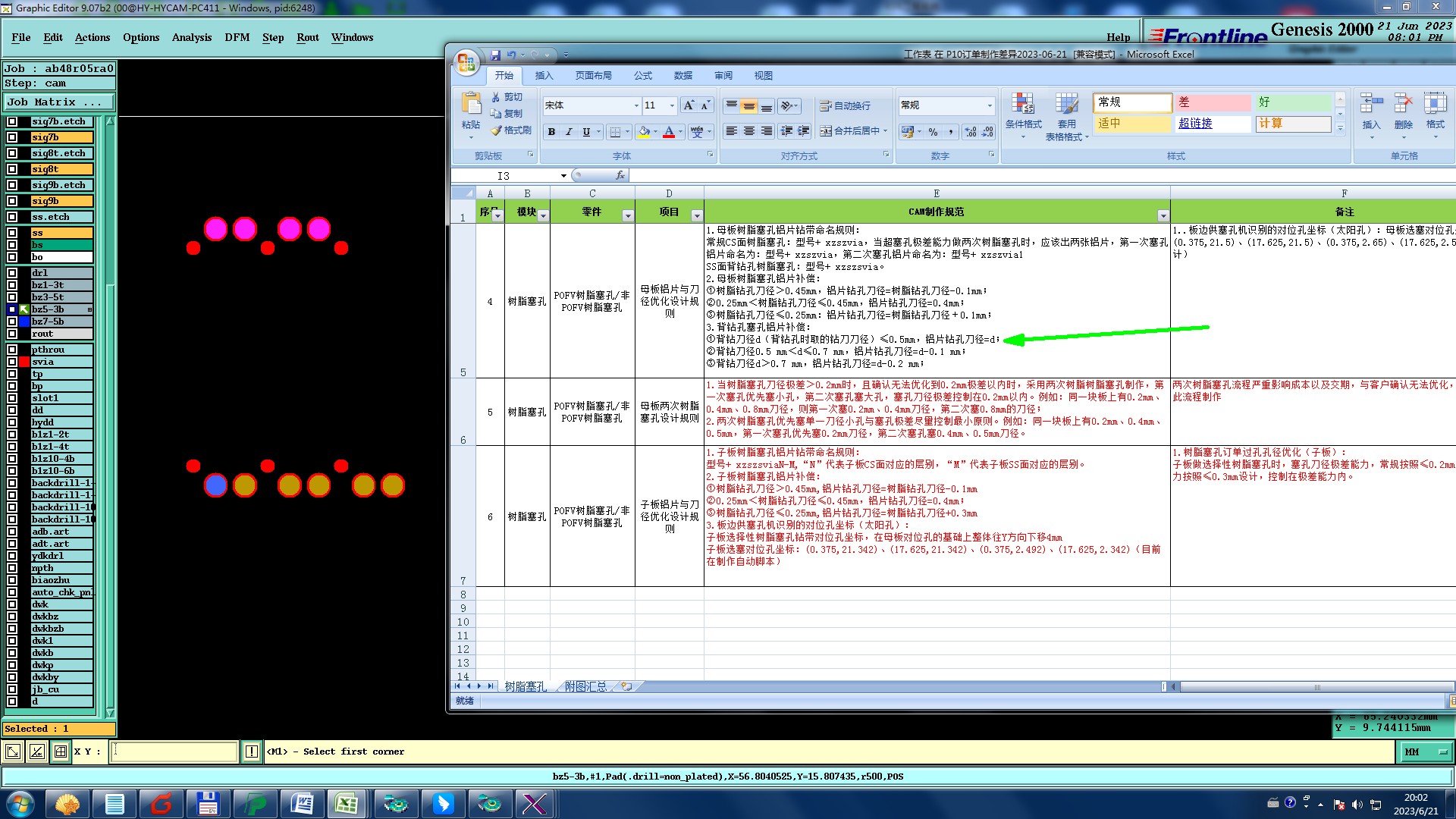Open filter dropdown for column 模块
This screenshot has height=819, width=1456.
[x=543, y=216]
